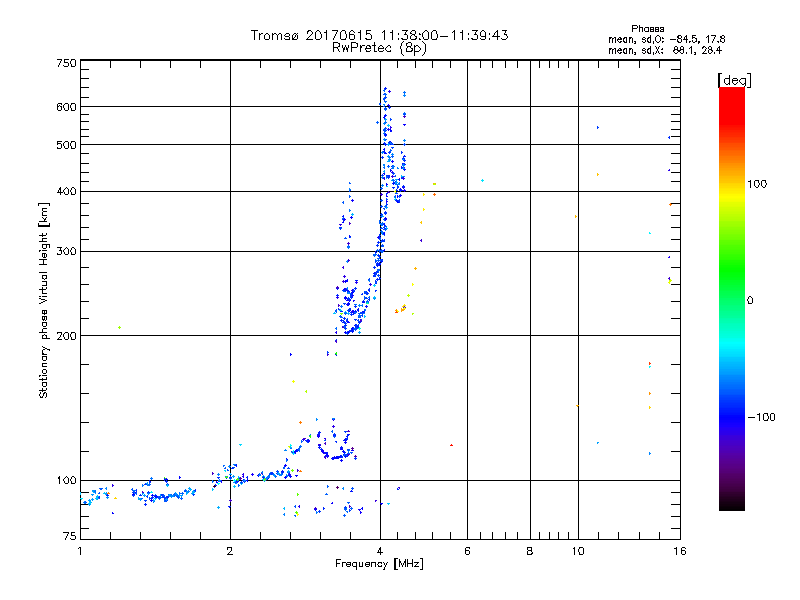Click the O-mode mean, sd readout
800x600 pixels.
(666, 39)
